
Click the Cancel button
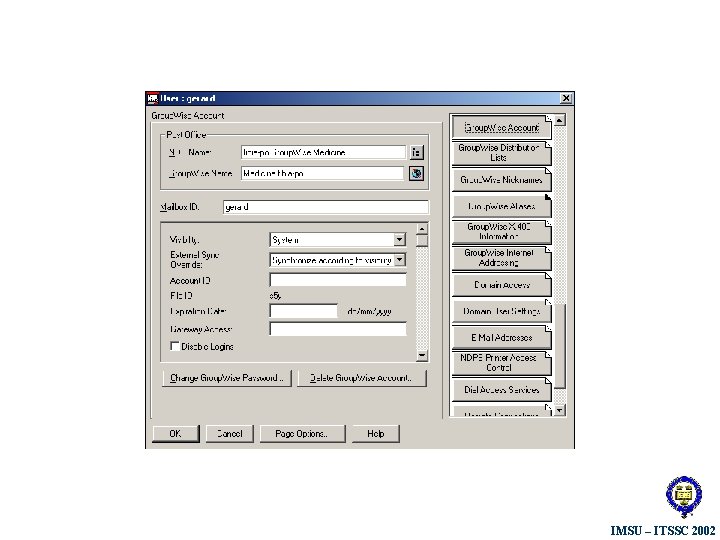point(230,433)
